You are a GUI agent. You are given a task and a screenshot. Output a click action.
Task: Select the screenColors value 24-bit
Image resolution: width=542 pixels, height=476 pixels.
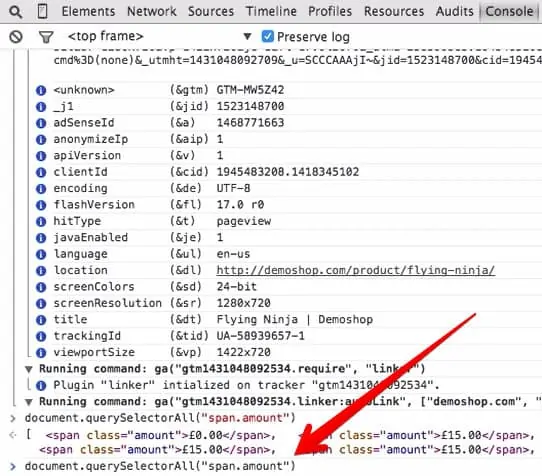tap(237, 287)
